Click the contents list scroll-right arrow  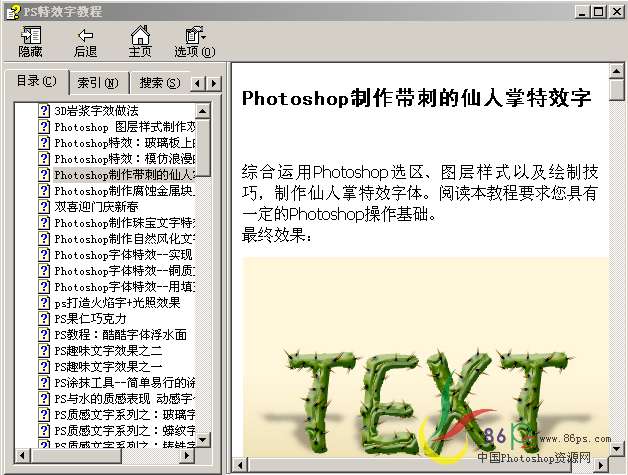tap(187, 455)
